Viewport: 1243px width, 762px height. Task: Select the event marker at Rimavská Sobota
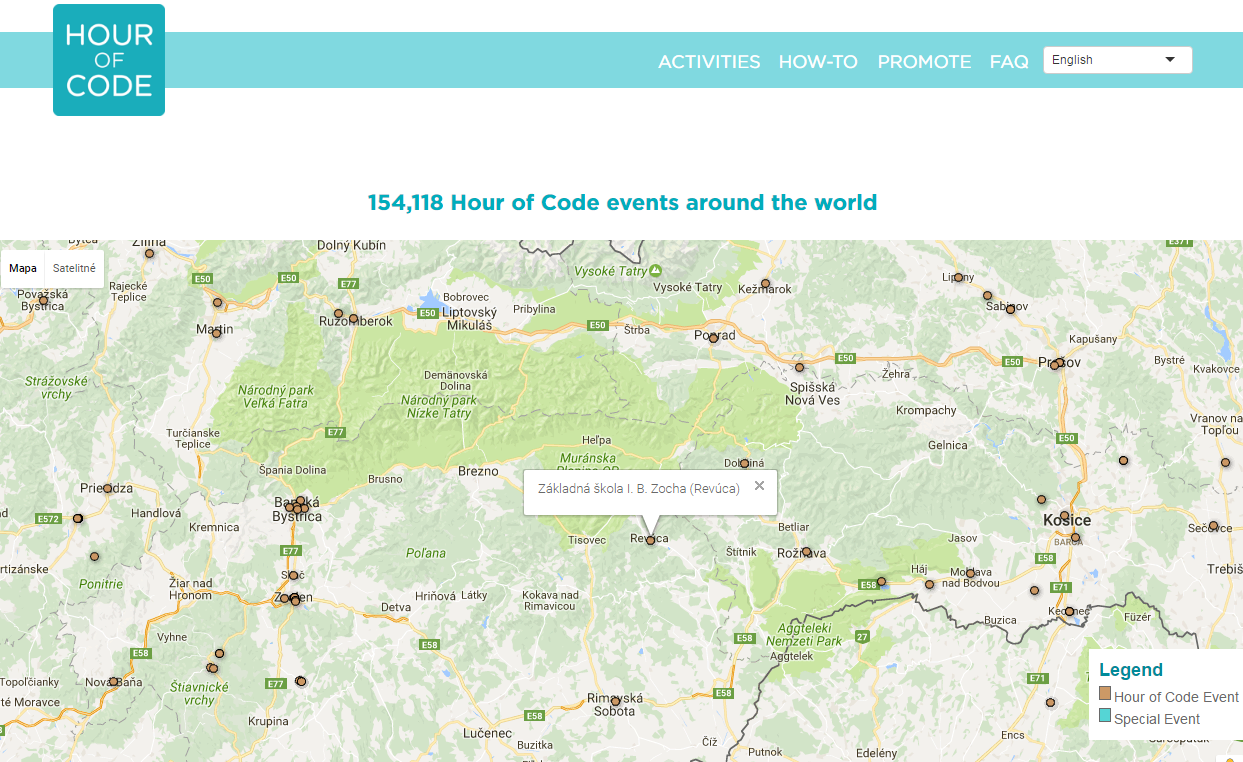615,700
